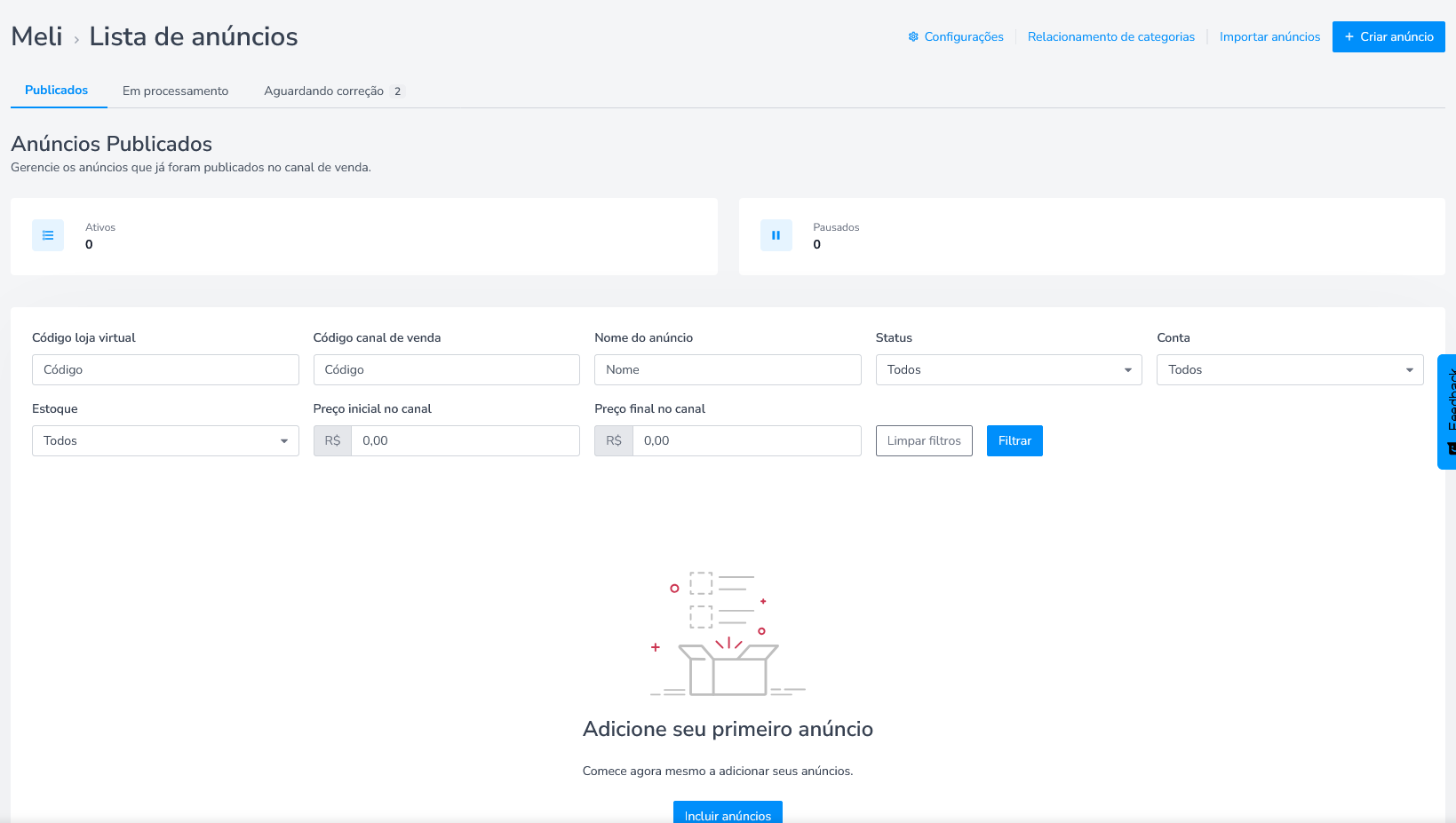Click "Adicione seu primeiro anúncio" text

728,729
